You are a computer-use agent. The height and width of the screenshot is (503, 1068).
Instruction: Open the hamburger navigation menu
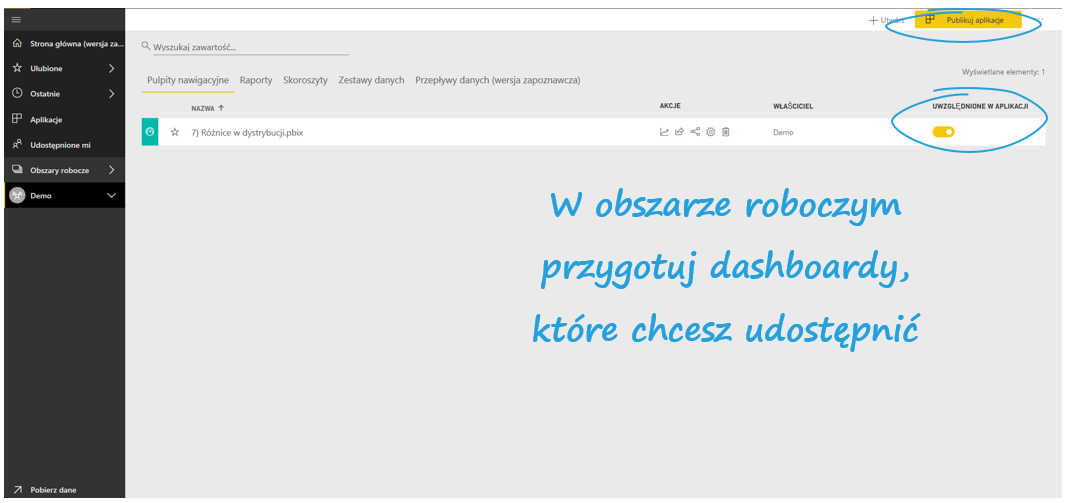16,19
